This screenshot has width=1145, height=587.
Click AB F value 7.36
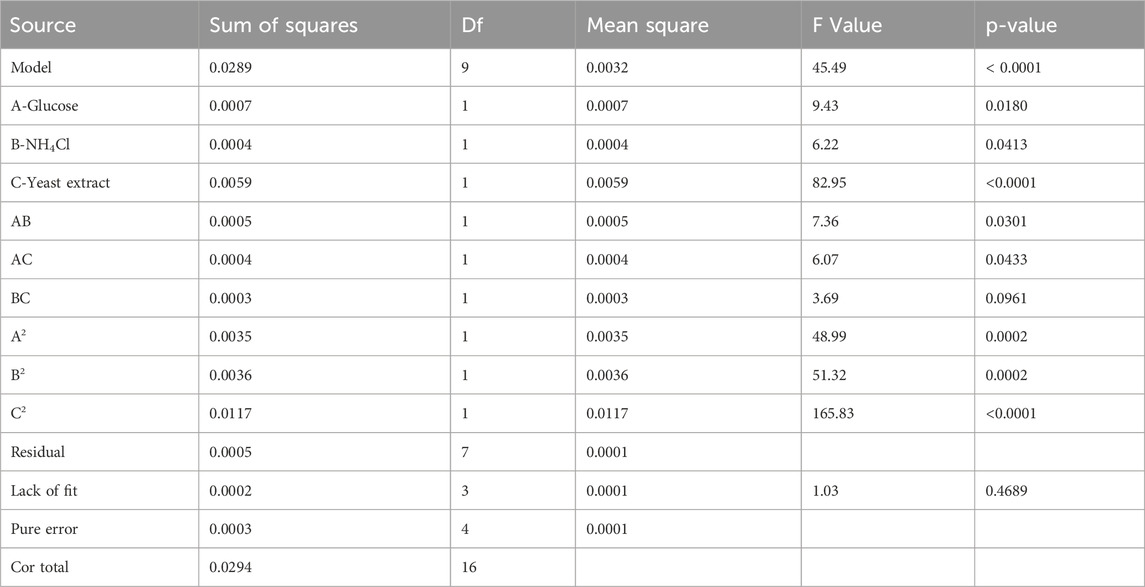coord(827,221)
